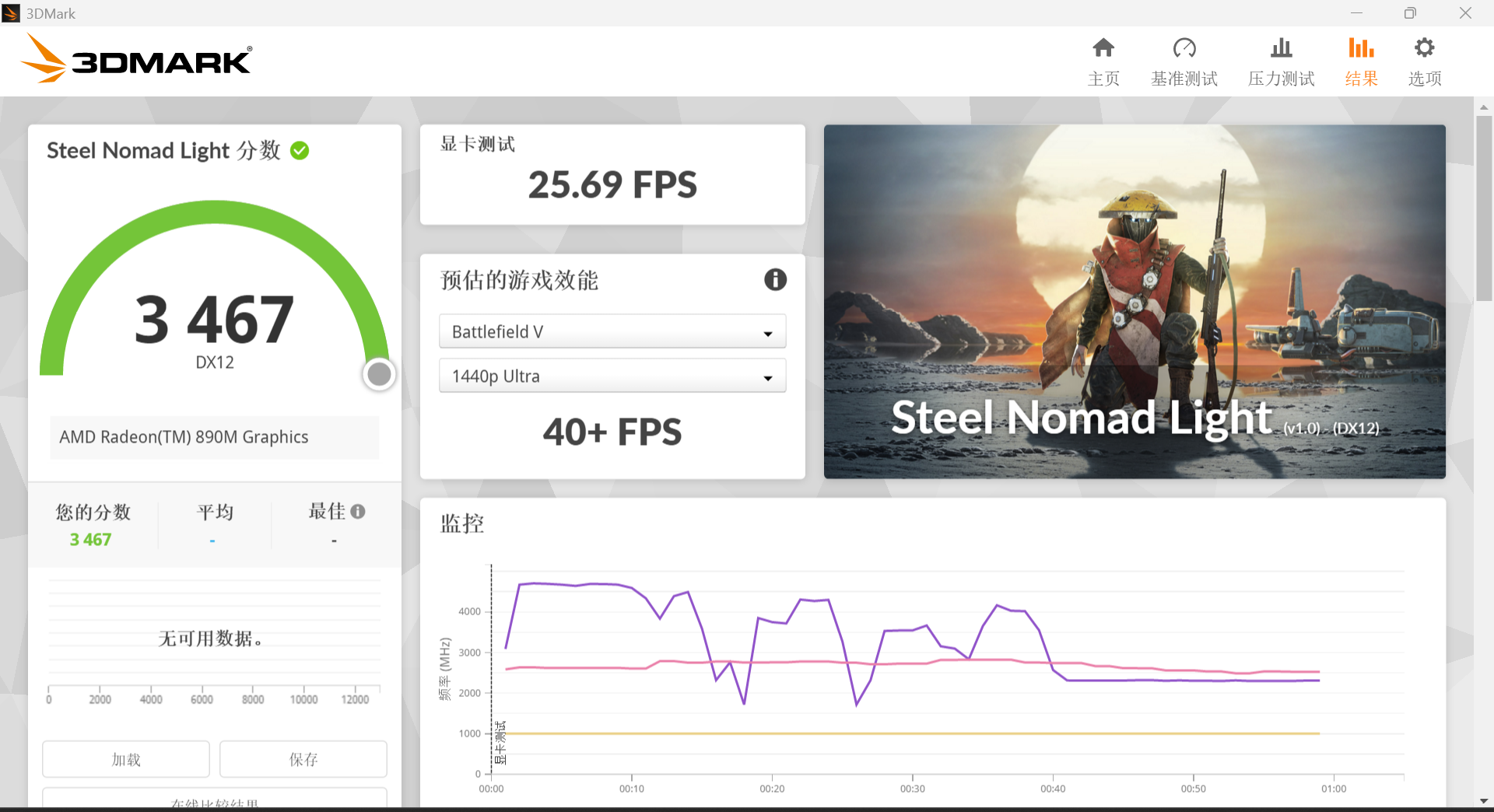Open the 压力测试 stress test section
1494x812 pixels.
[1280, 62]
